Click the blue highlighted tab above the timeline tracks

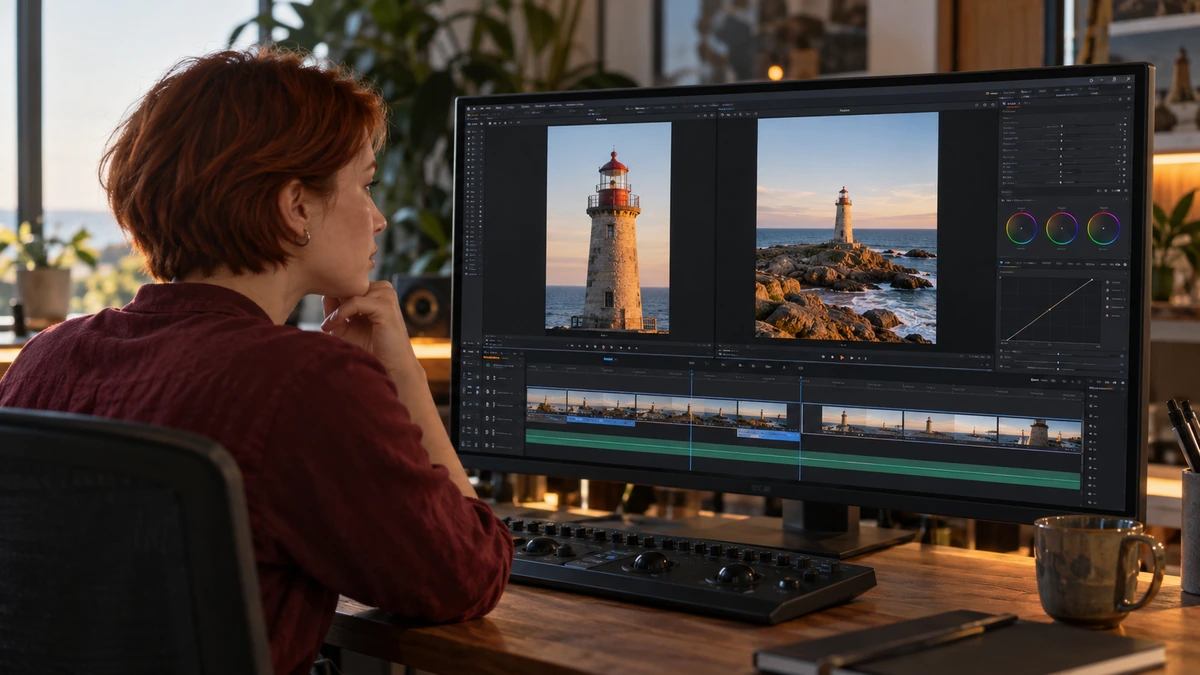click(608, 359)
